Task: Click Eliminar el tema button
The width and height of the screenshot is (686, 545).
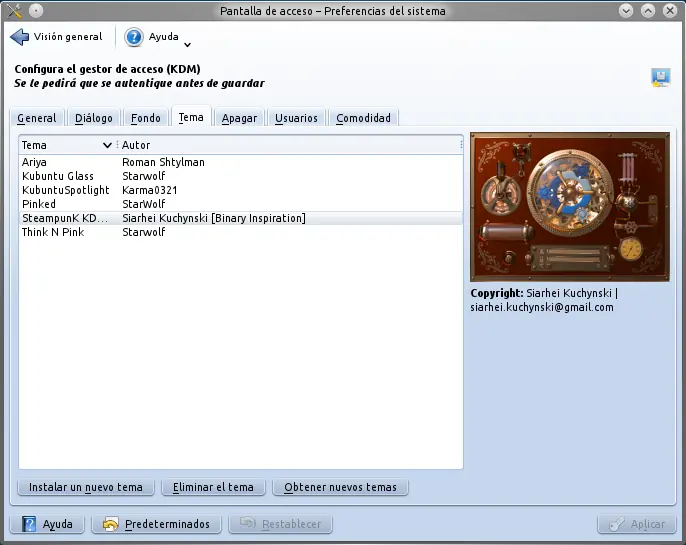Action: pyautogui.click(x=213, y=487)
